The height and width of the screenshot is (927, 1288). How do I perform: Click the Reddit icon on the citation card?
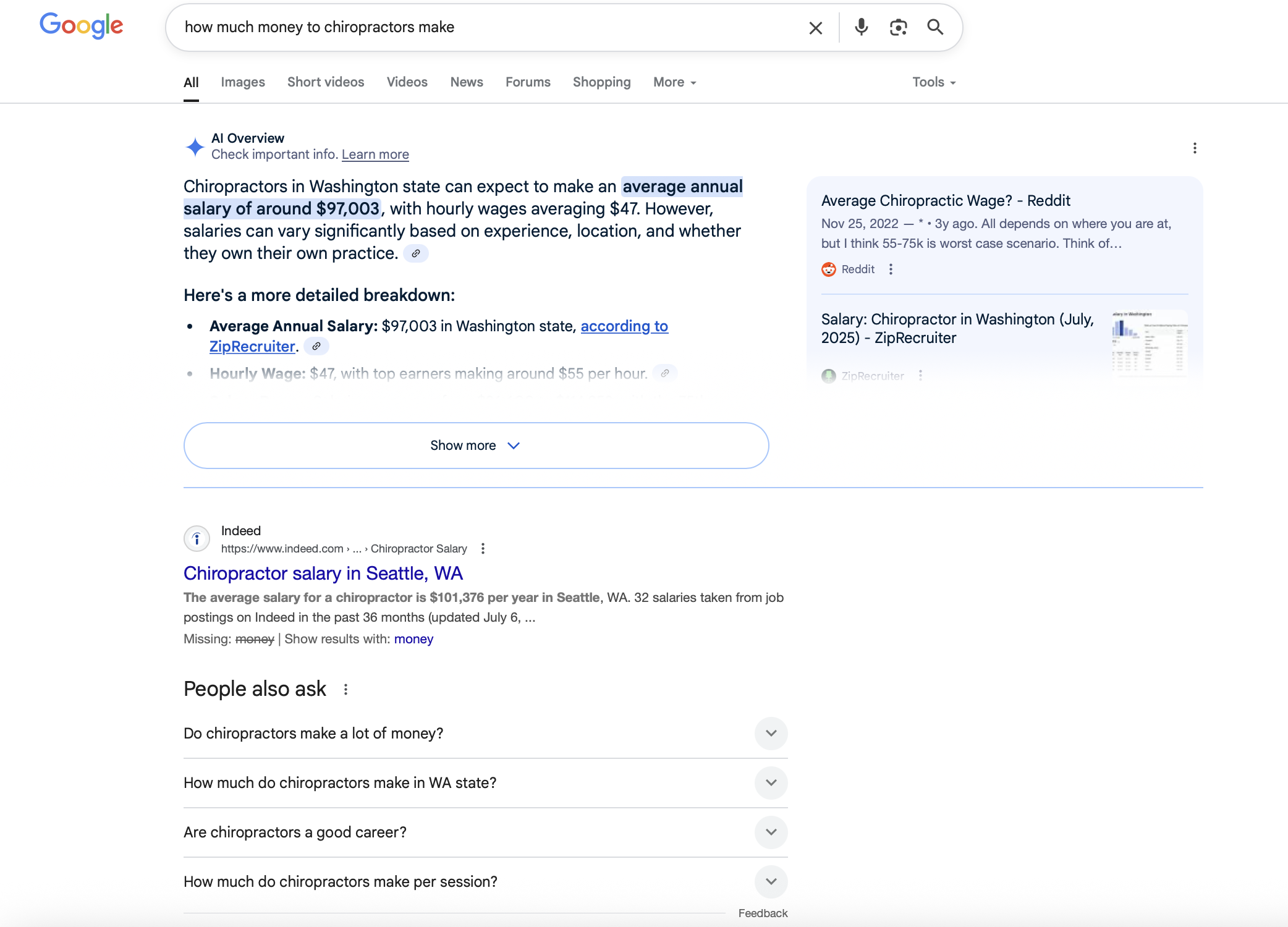[828, 269]
